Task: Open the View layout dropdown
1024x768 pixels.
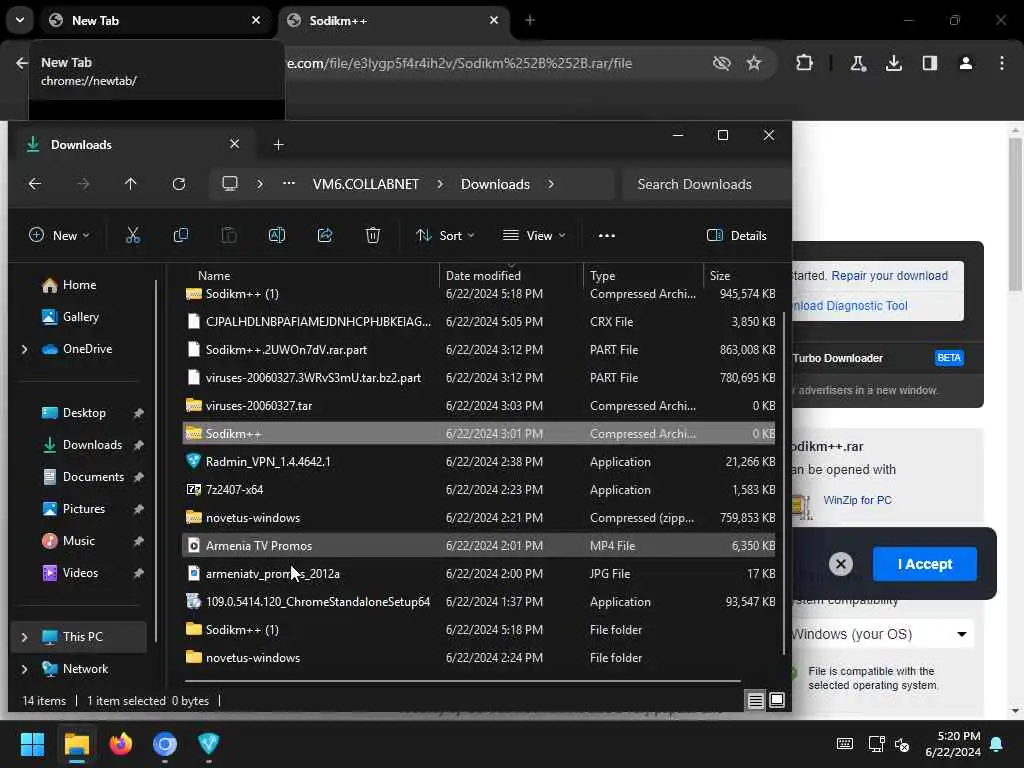Action: coord(534,236)
